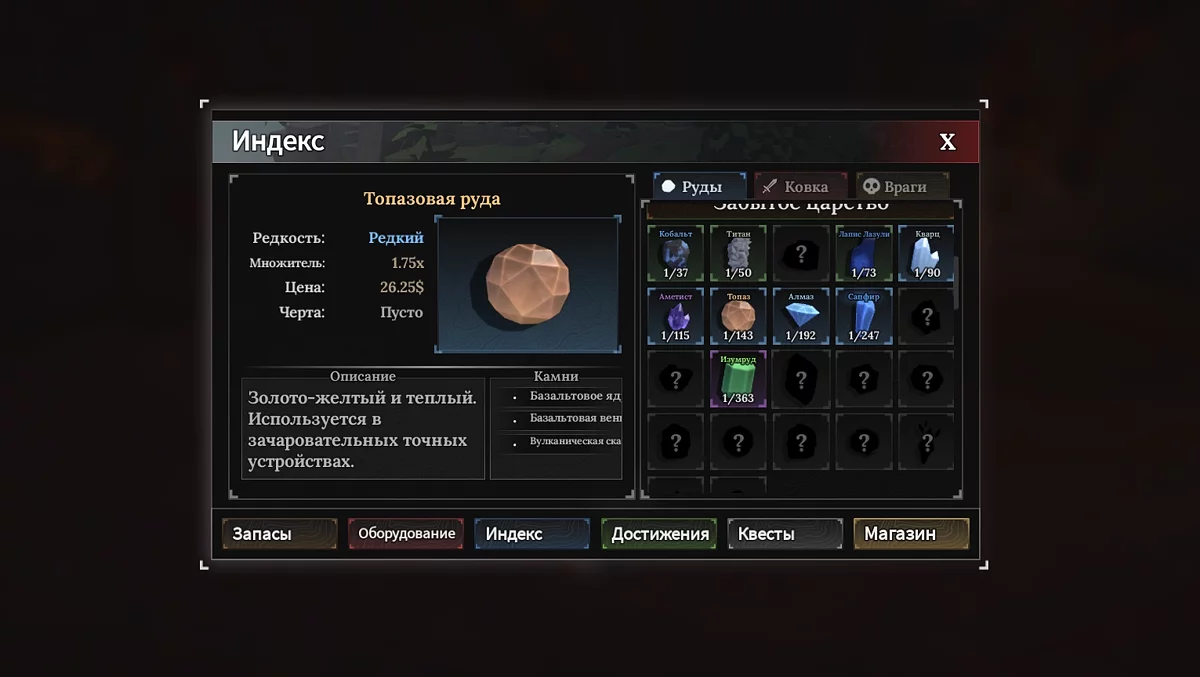Image resolution: width=1200 pixels, height=677 pixels.
Task: Open the Квесты section
Action: click(785, 533)
